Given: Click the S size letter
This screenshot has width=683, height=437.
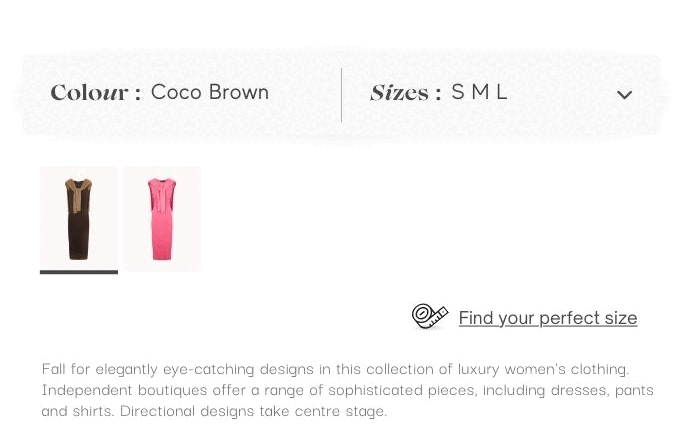Looking at the screenshot, I should click(458, 92).
